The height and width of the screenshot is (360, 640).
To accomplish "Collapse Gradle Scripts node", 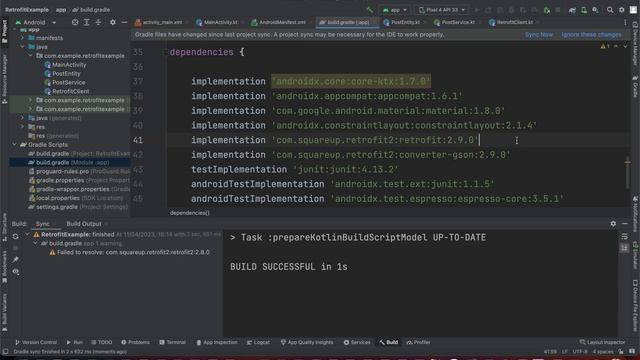I will click(14, 144).
